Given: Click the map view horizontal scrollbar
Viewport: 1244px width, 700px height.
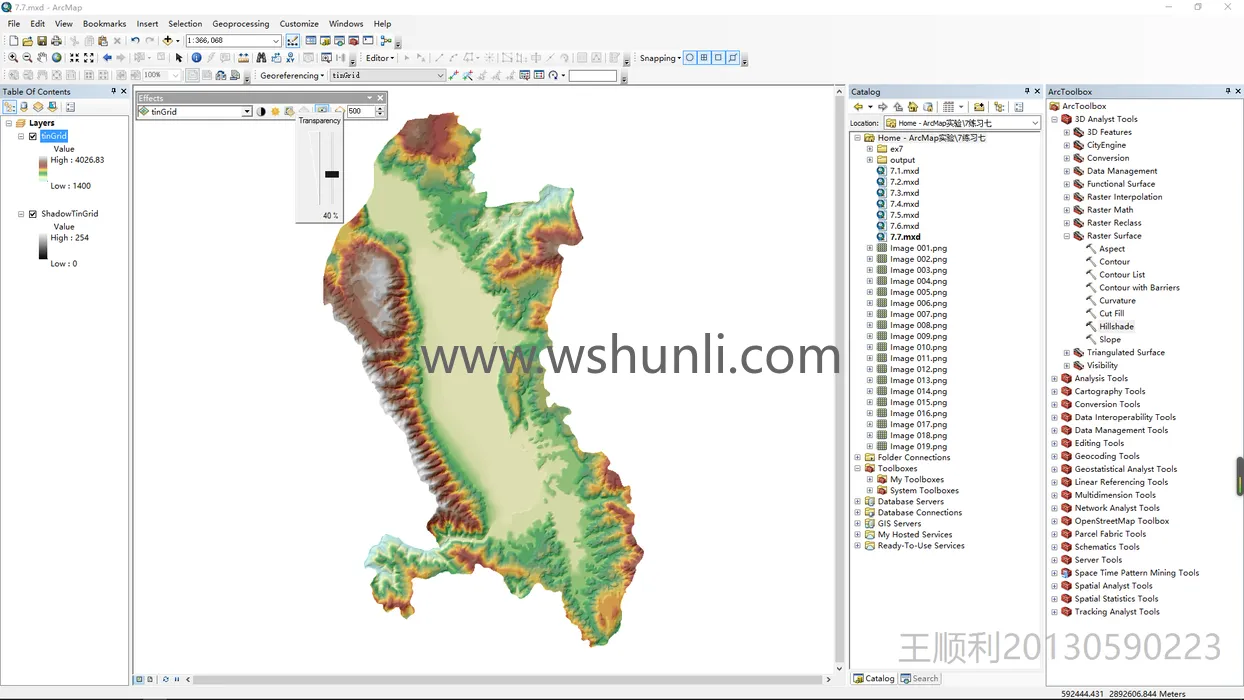Looking at the screenshot, I should (x=508, y=679).
